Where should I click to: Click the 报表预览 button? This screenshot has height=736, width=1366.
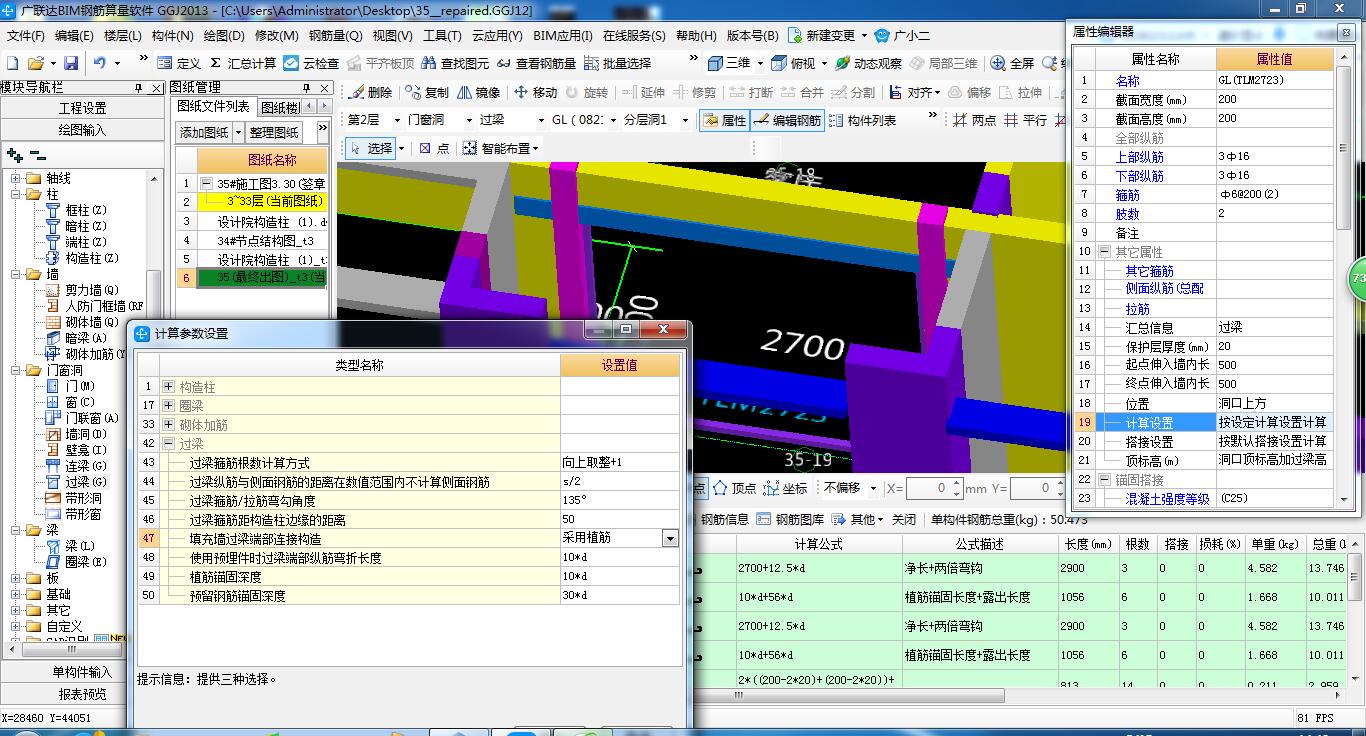pos(82,694)
